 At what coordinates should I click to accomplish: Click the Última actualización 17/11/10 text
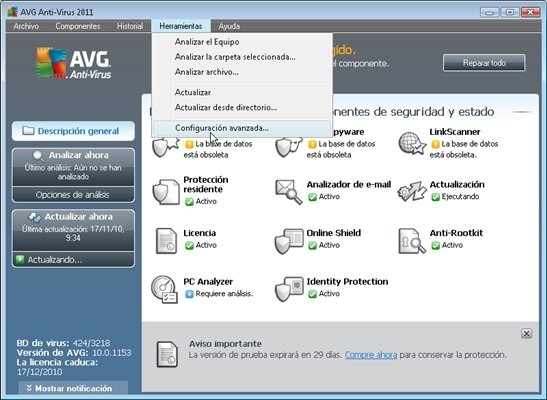pos(73,234)
